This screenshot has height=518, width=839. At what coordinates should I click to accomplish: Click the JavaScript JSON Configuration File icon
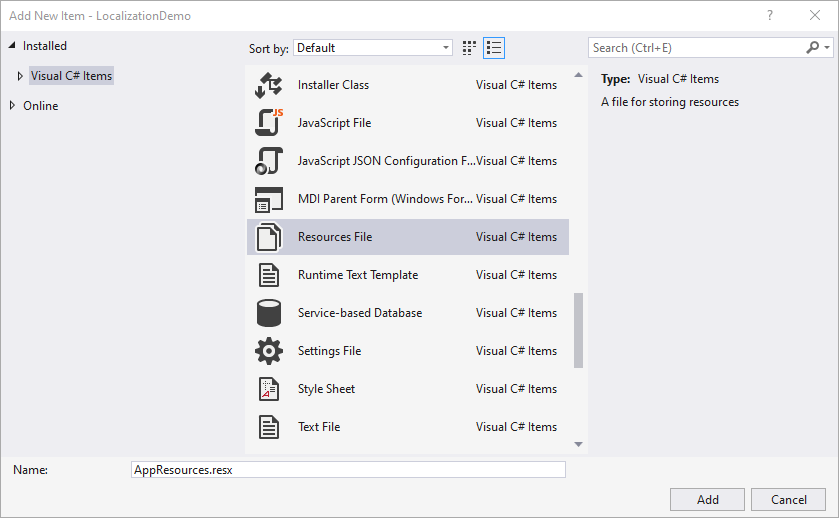click(x=269, y=161)
